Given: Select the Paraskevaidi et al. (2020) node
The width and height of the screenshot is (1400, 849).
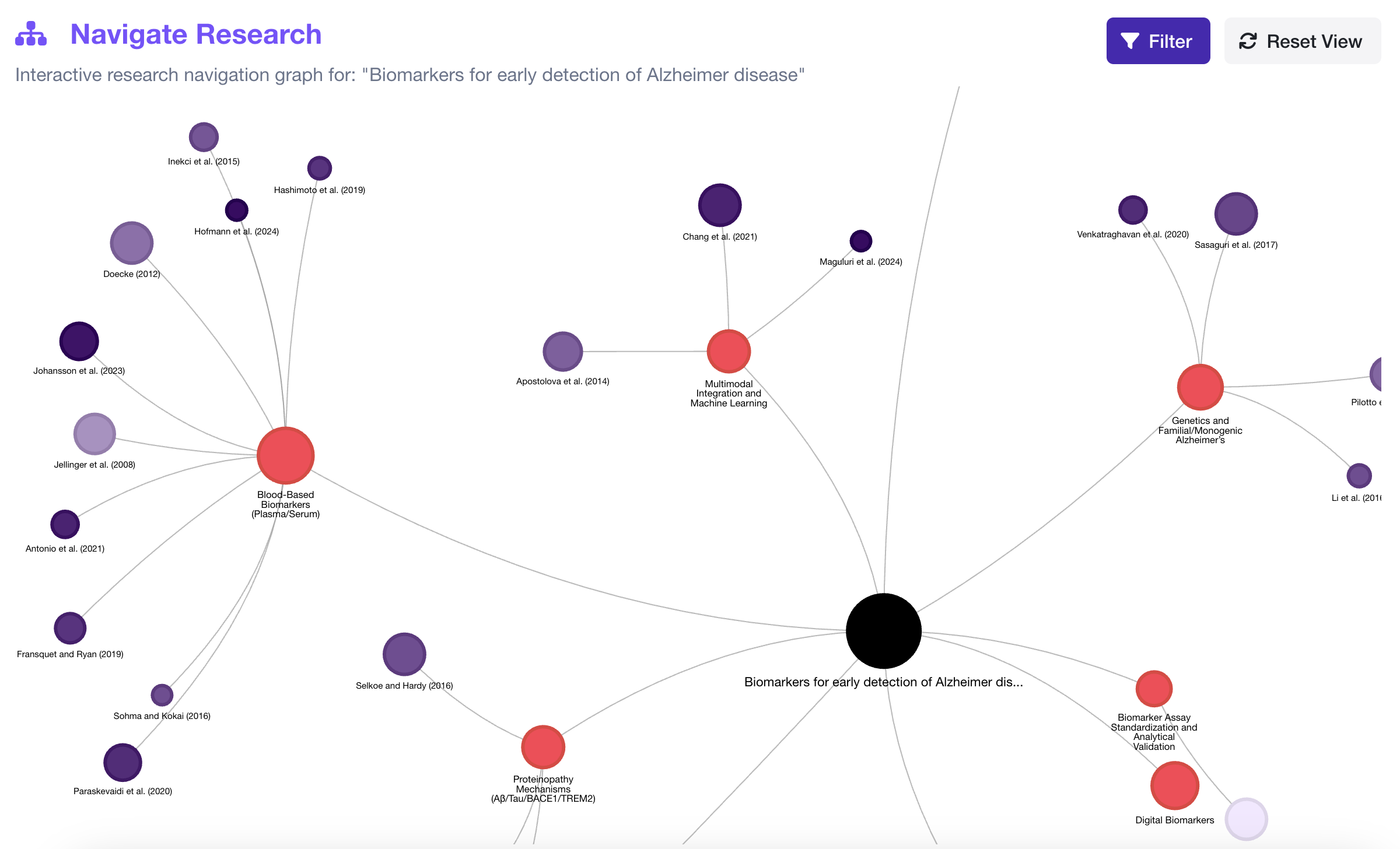Looking at the screenshot, I should click(123, 762).
